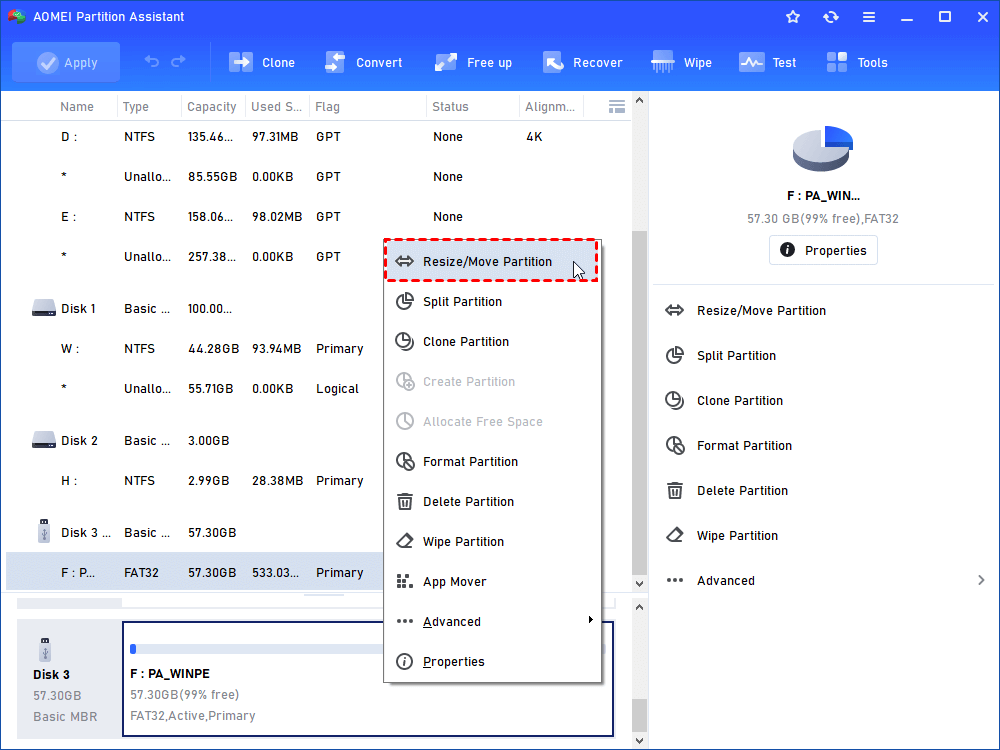Select the E: NTFS partition row

316,217
